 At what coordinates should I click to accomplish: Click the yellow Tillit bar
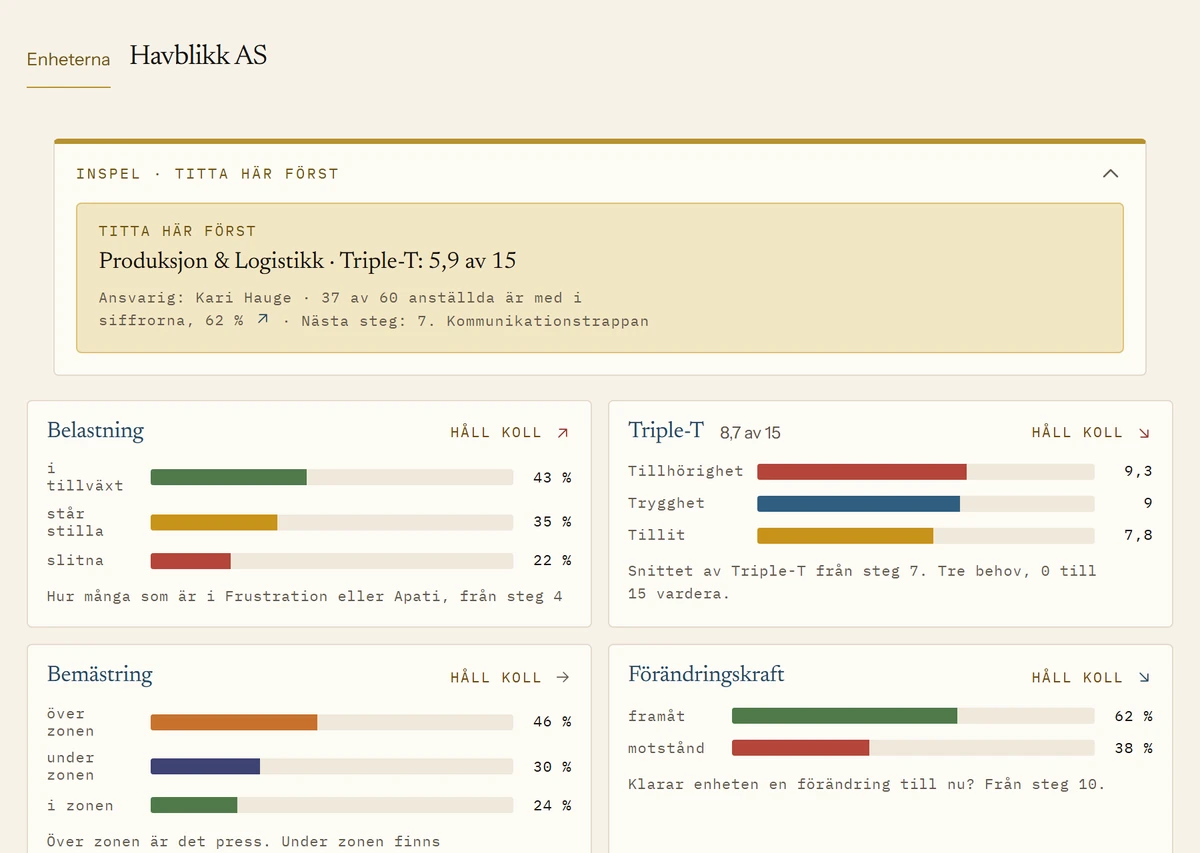pyautogui.click(x=845, y=536)
